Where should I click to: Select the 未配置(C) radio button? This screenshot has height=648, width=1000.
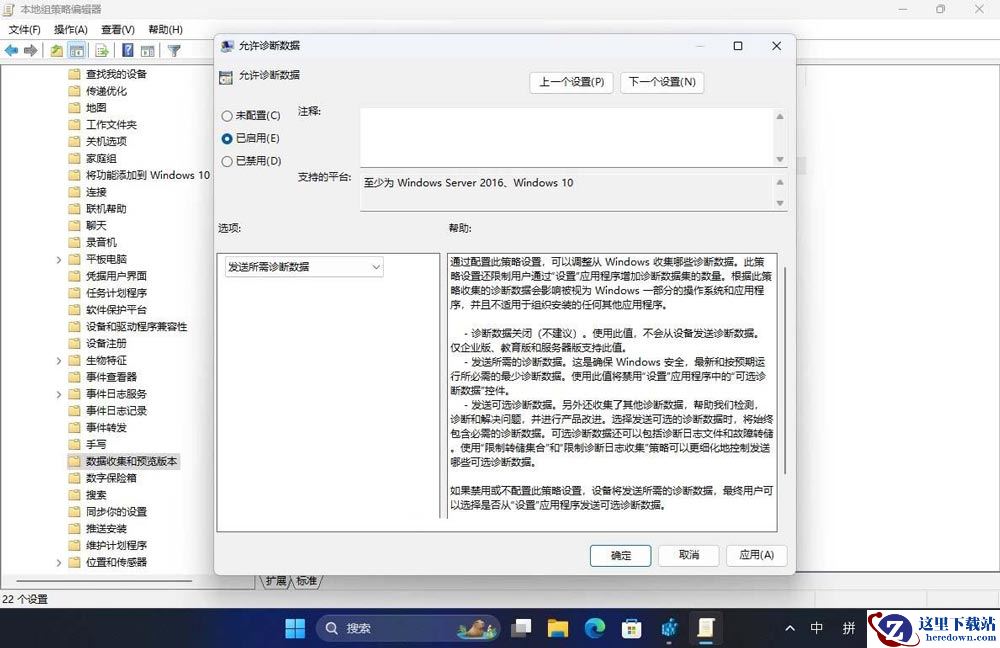(226, 116)
